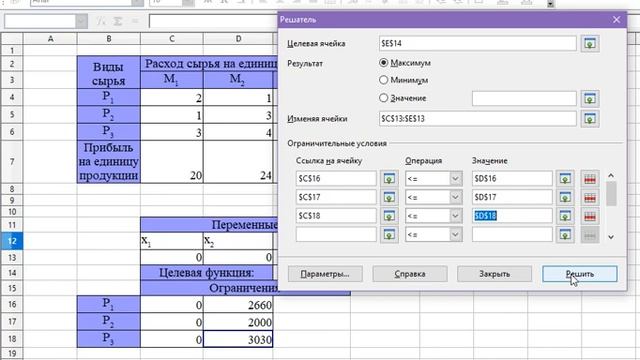
Task: Click cell containing 3030
Action: 238,339
